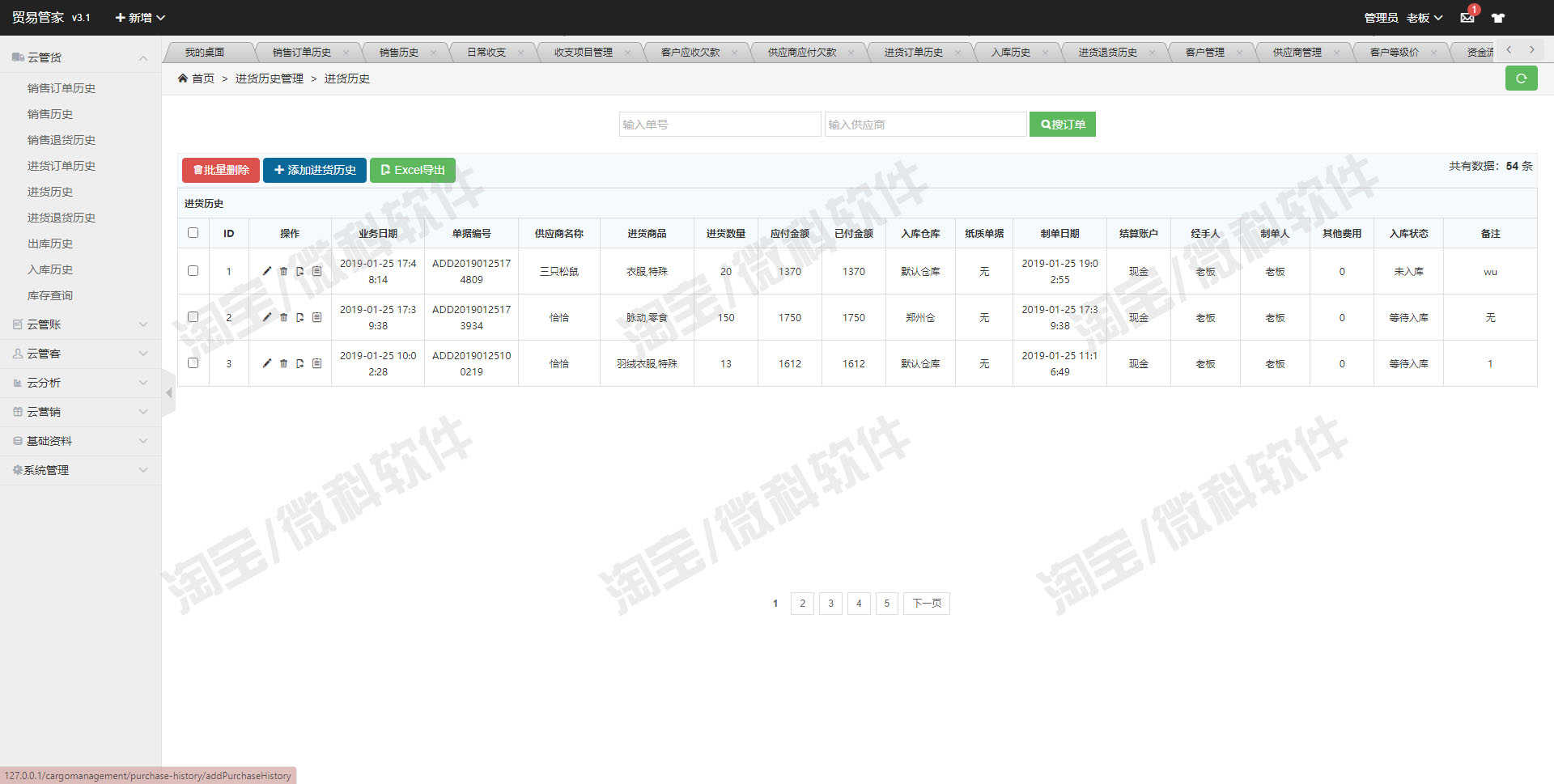Check the box for record ID 2

[x=193, y=317]
